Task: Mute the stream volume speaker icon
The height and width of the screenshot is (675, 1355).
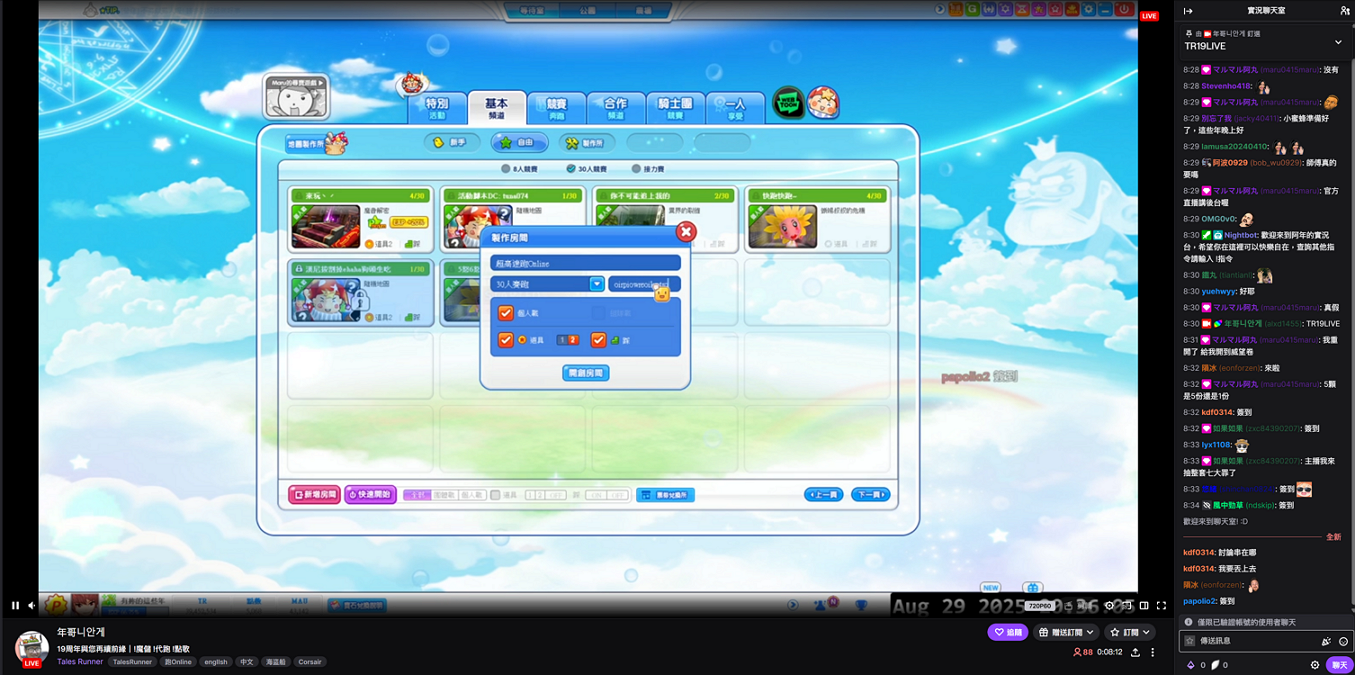Action: 32,605
